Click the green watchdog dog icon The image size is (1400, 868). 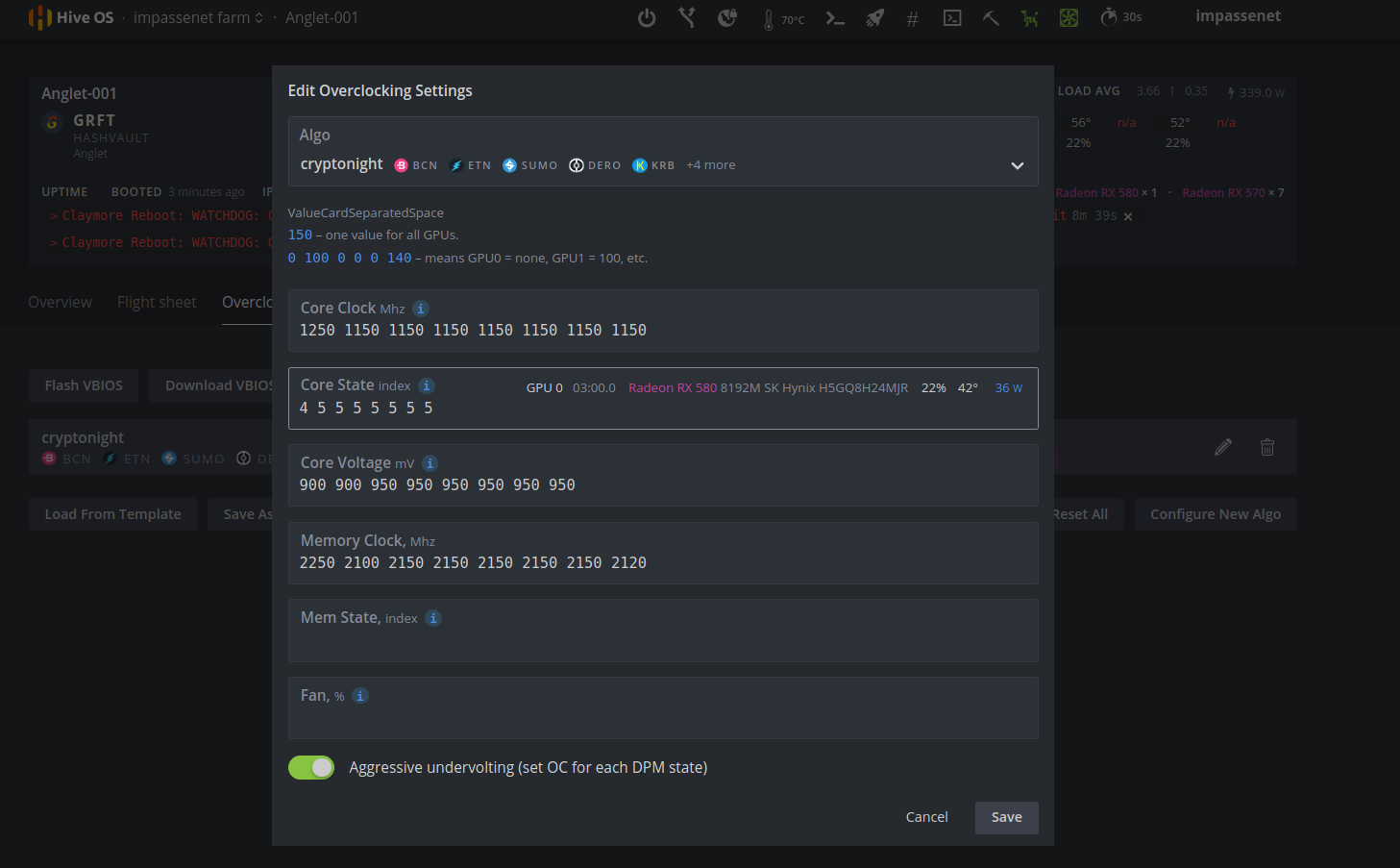1029,18
